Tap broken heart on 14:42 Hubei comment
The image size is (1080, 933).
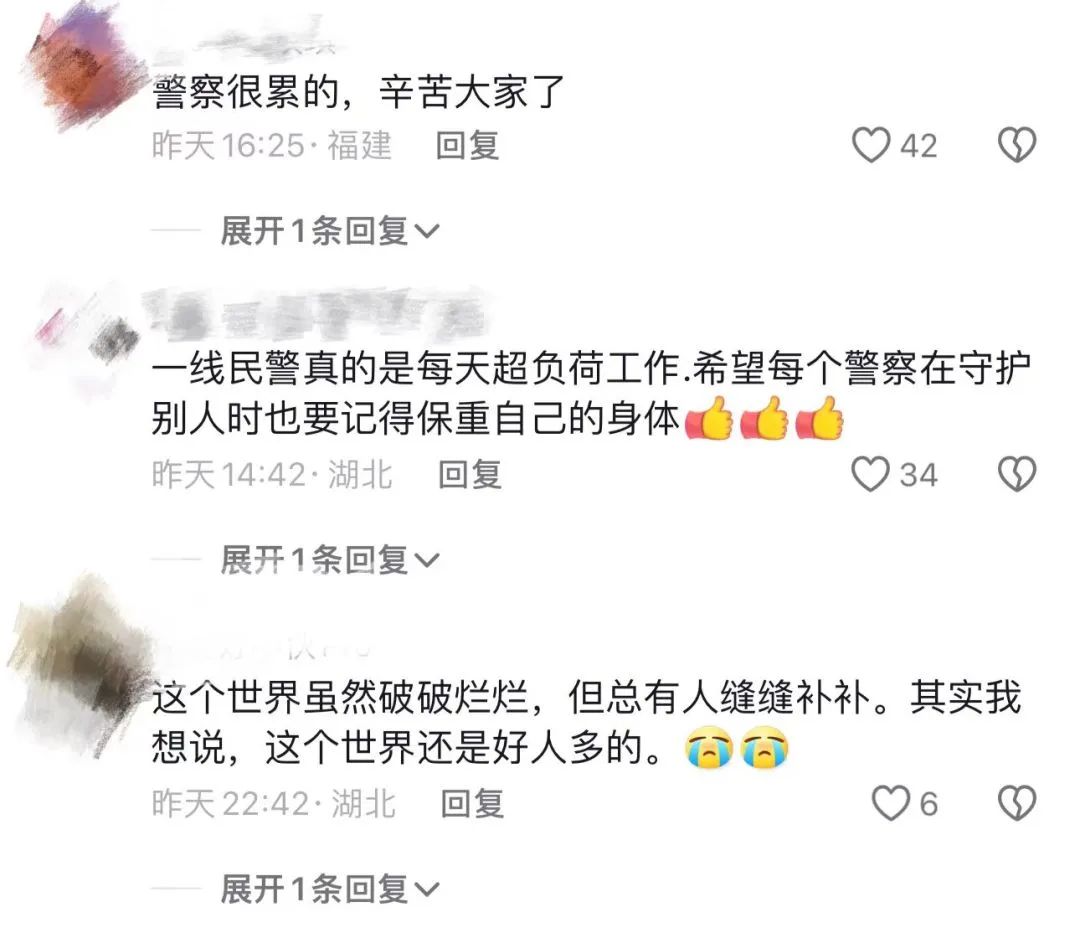[1017, 474]
